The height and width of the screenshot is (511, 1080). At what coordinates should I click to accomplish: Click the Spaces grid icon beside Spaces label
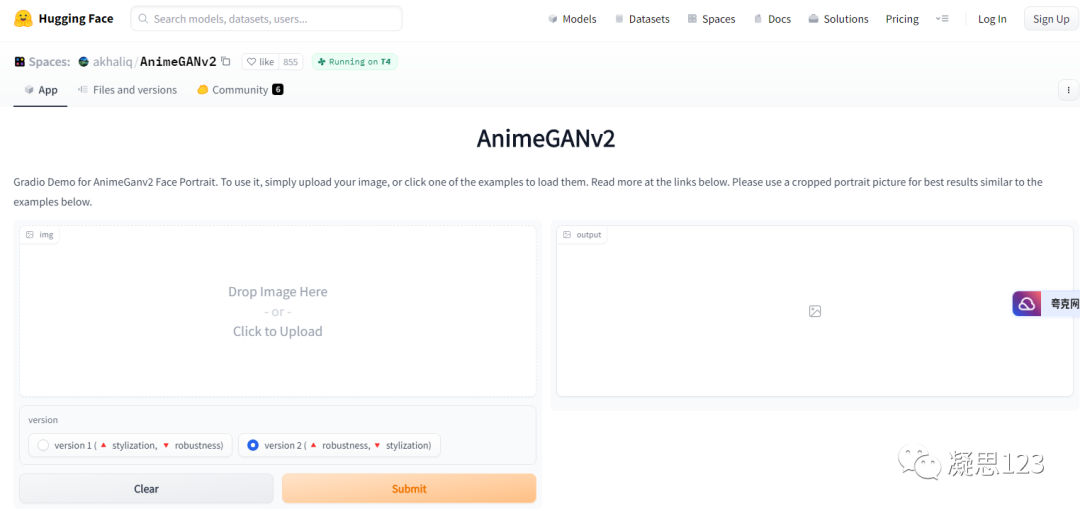tap(19, 61)
